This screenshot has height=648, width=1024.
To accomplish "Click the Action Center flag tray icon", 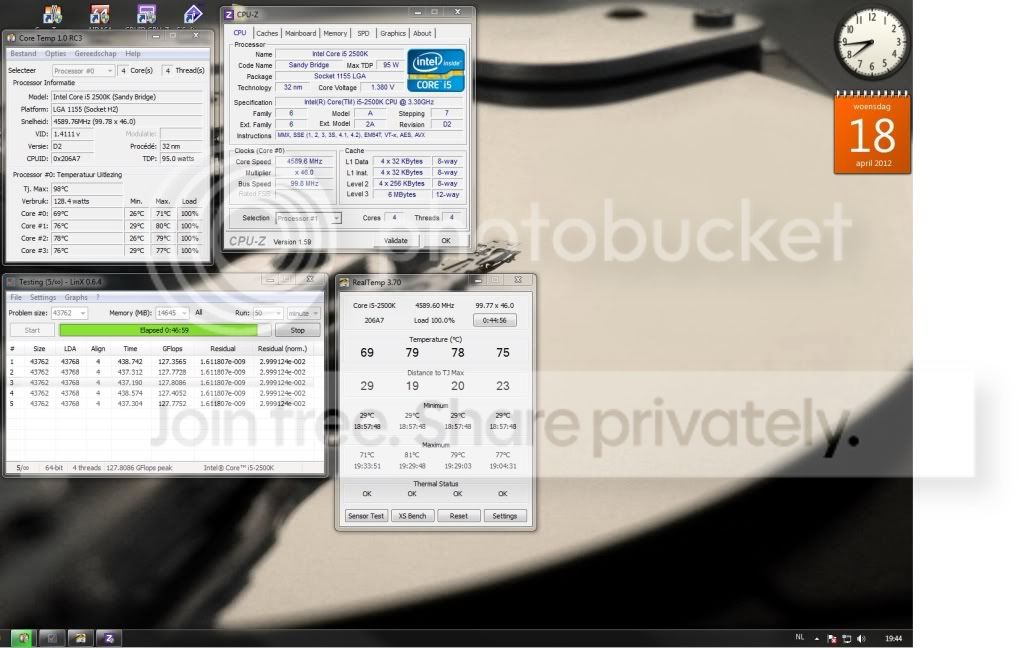I will point(832,639).
